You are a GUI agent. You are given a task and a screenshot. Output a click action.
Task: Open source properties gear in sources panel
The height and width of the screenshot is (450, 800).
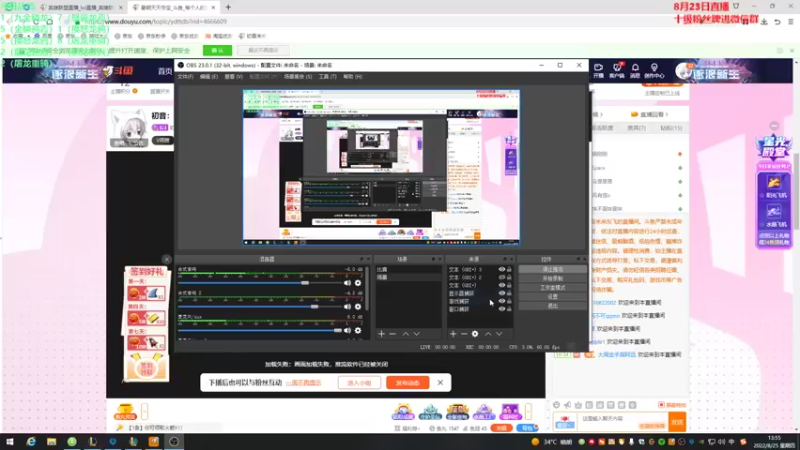(x=475, y=334)
